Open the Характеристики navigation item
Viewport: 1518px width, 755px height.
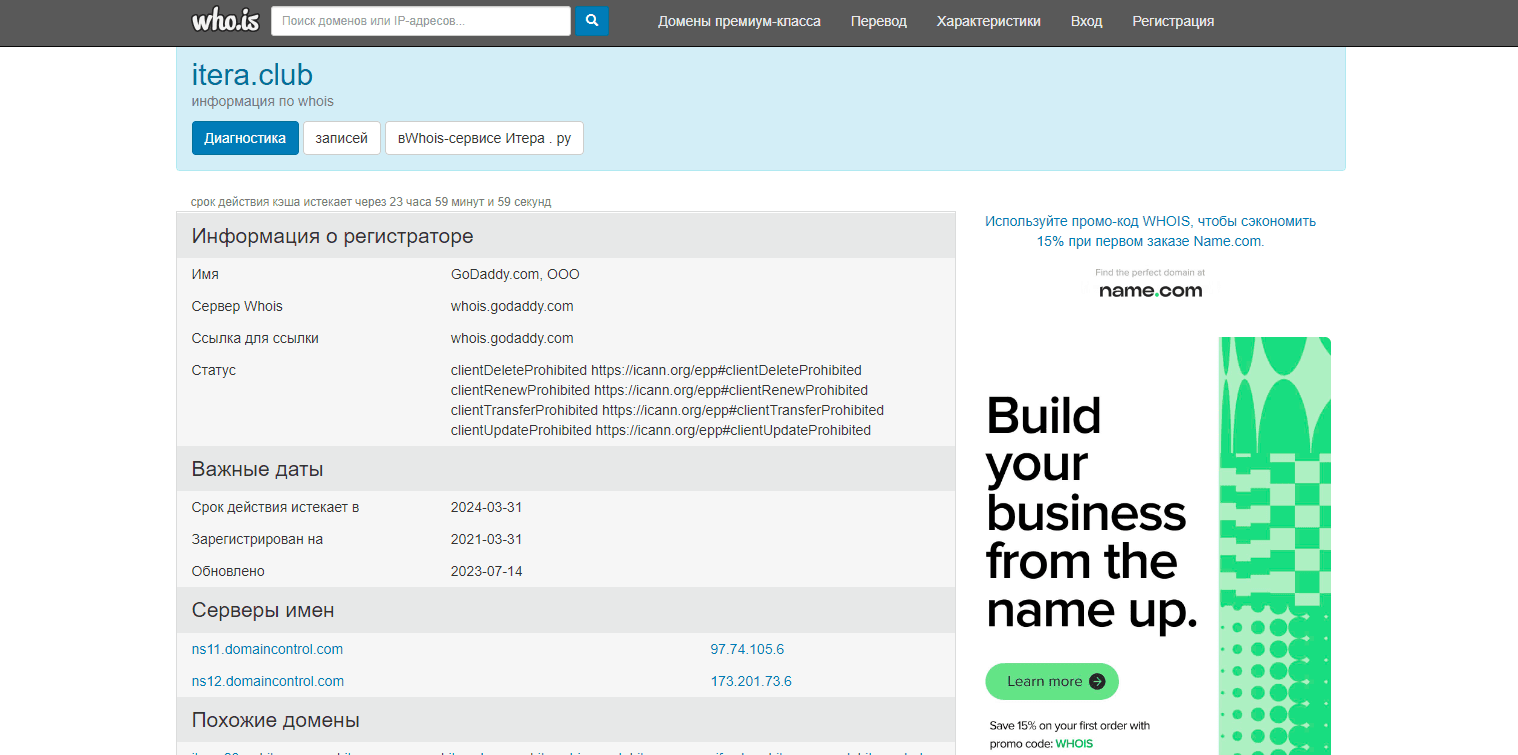[x=988, y=21]
